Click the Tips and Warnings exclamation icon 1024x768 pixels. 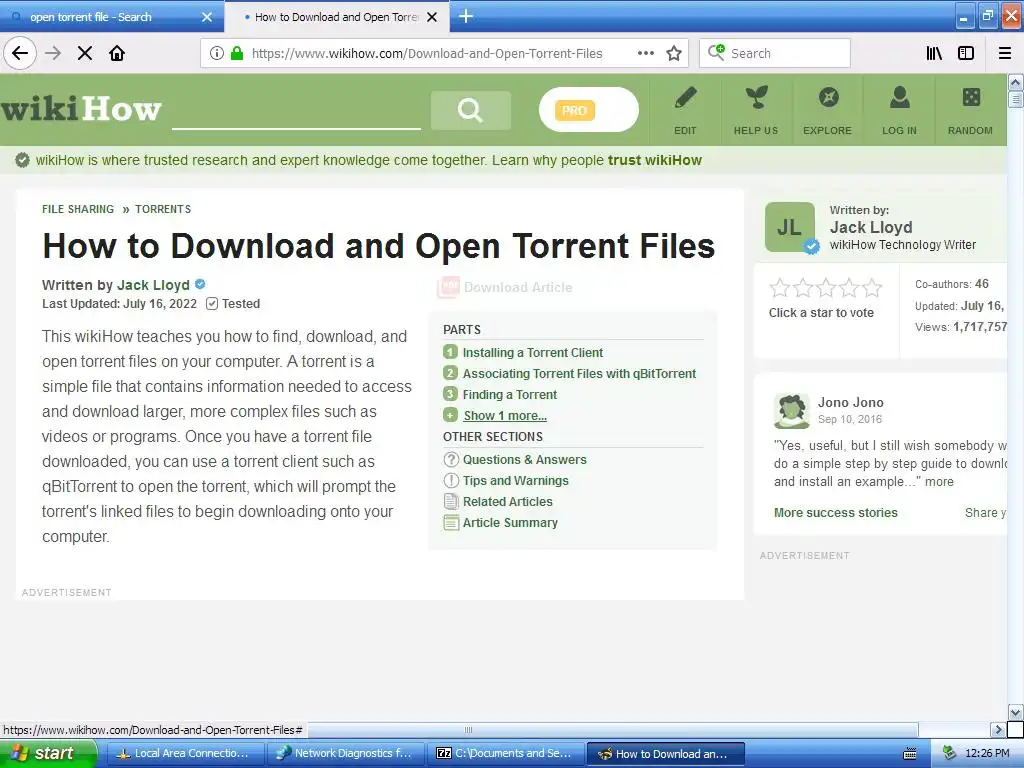point(451,481)
